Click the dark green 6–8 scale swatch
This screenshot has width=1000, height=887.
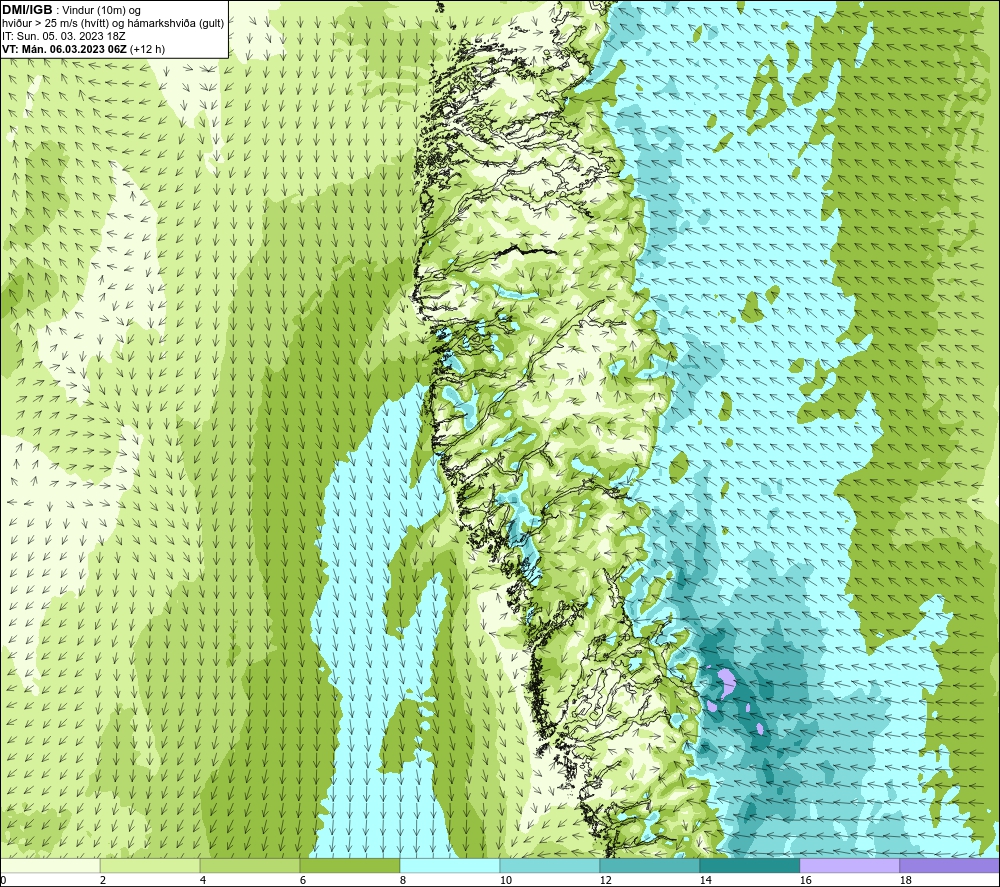[349, 865]
